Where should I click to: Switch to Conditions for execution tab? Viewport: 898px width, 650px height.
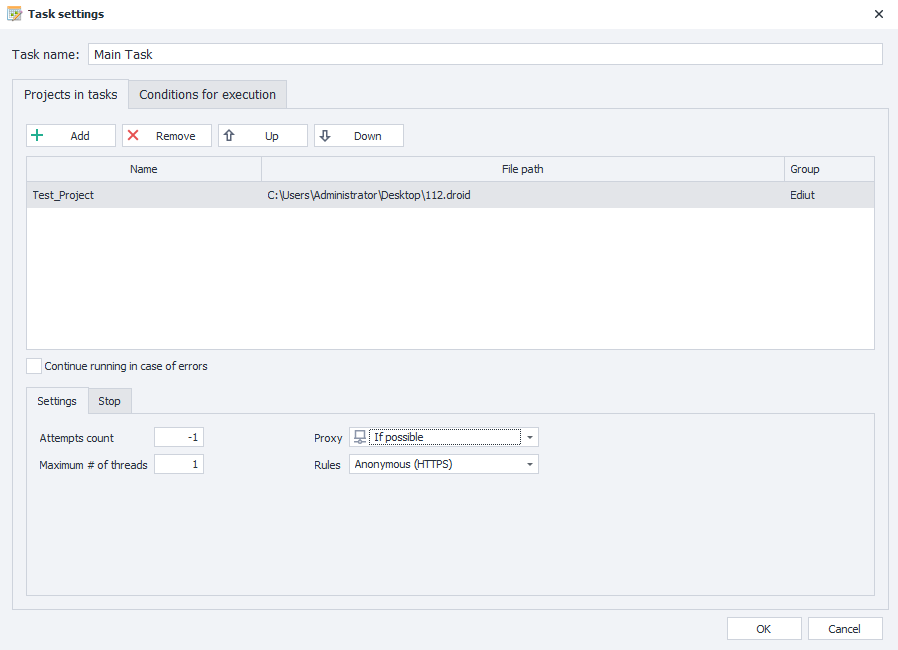click(x=207, y=94)
